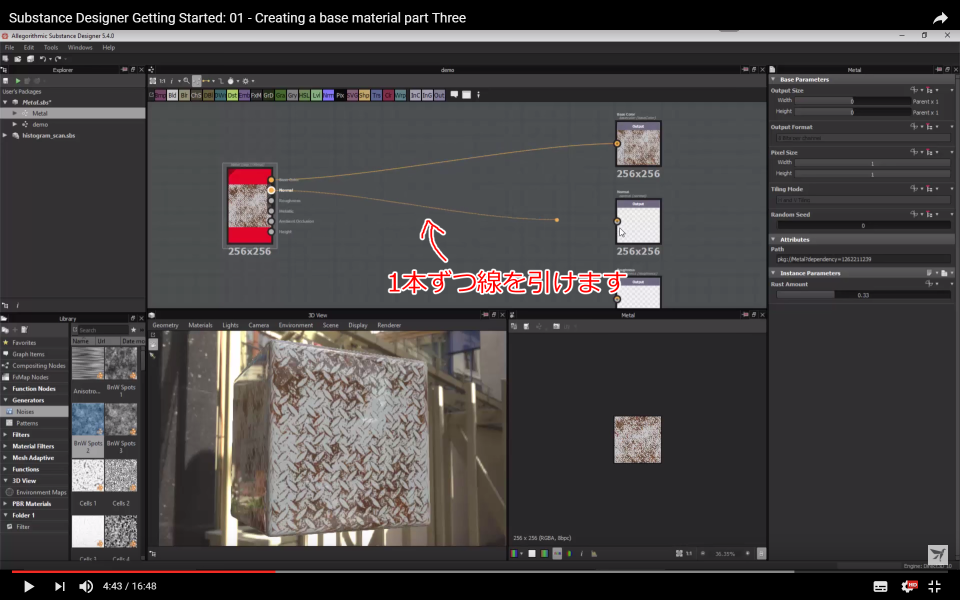The height and width of the screenshot is (600, 960).
Task: Open the Tools menu
Action: click(x=51, y=47)
